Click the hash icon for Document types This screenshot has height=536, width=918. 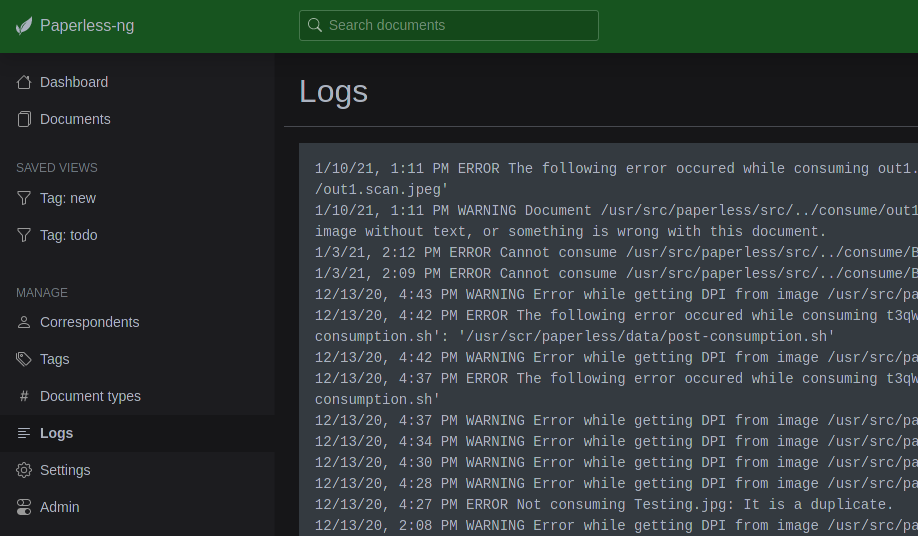tap(24, 396)
